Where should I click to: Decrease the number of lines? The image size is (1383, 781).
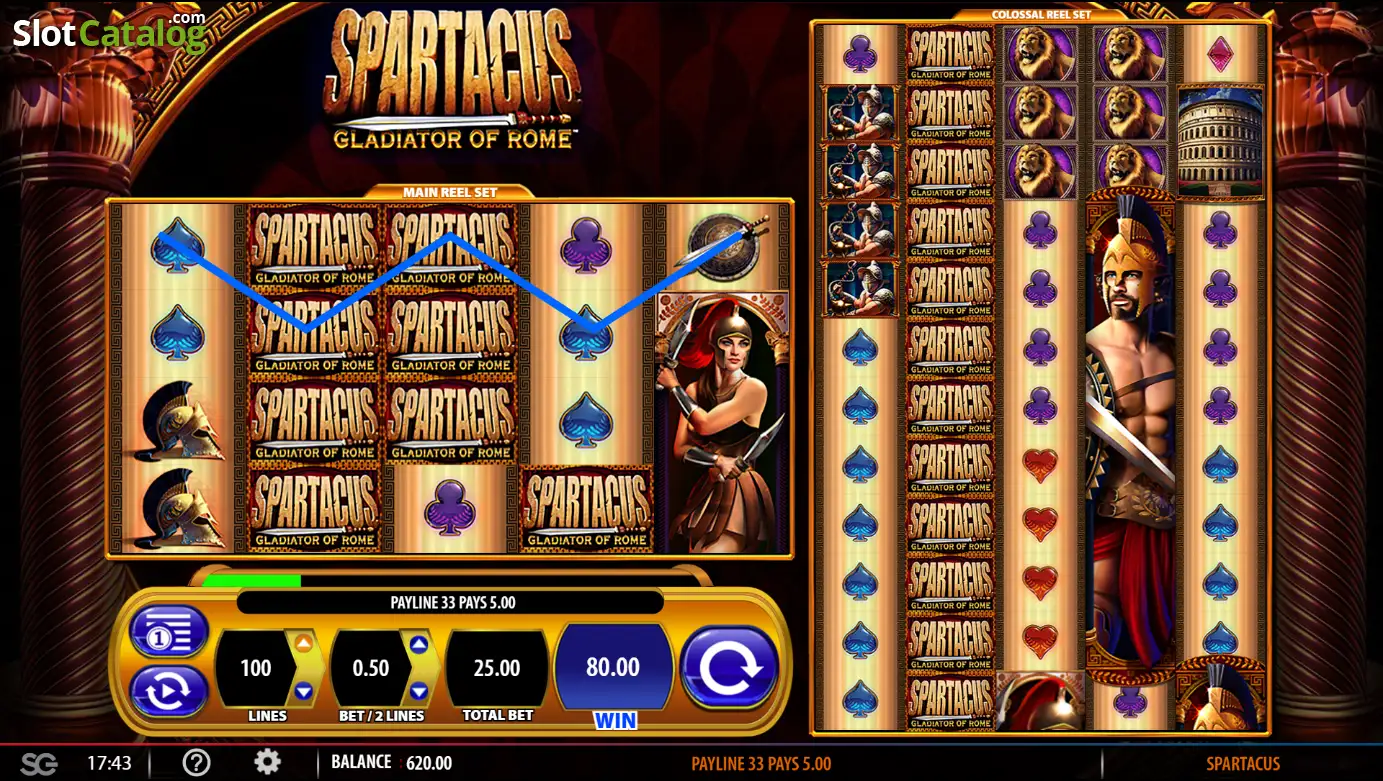304,691
